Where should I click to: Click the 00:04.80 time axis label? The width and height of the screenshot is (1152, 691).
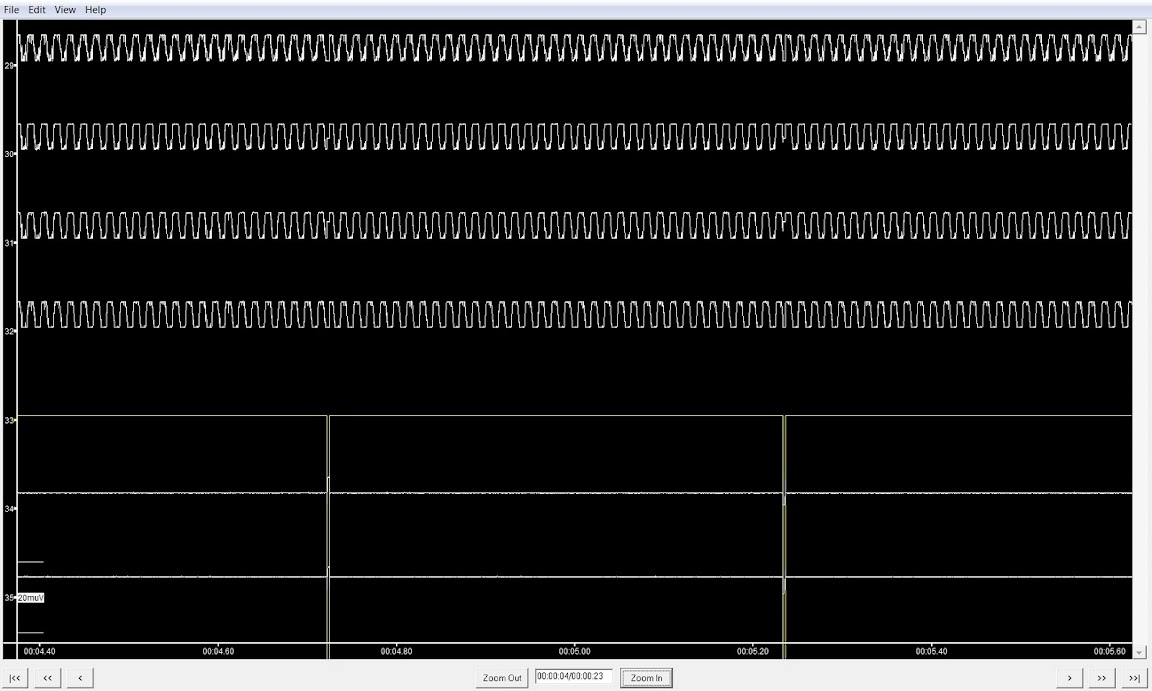396,651
